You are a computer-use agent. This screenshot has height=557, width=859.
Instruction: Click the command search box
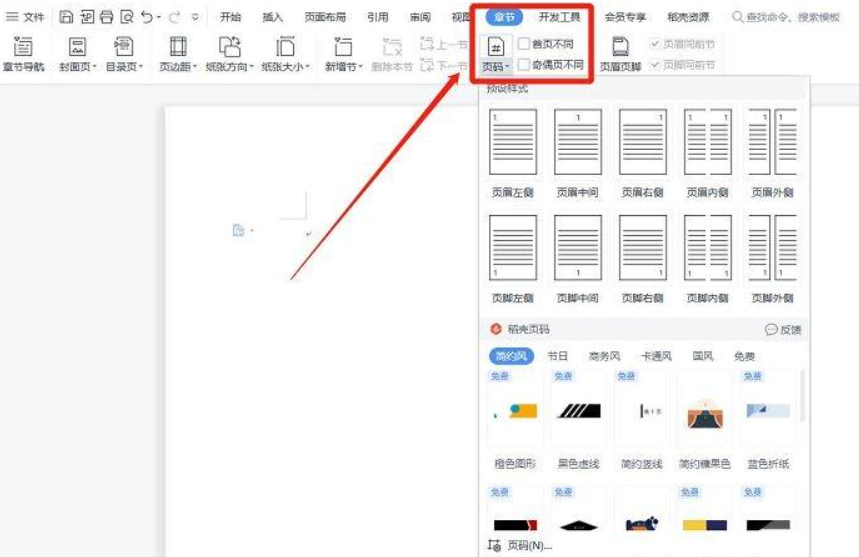pyautogui.click(x=786, y=18)
